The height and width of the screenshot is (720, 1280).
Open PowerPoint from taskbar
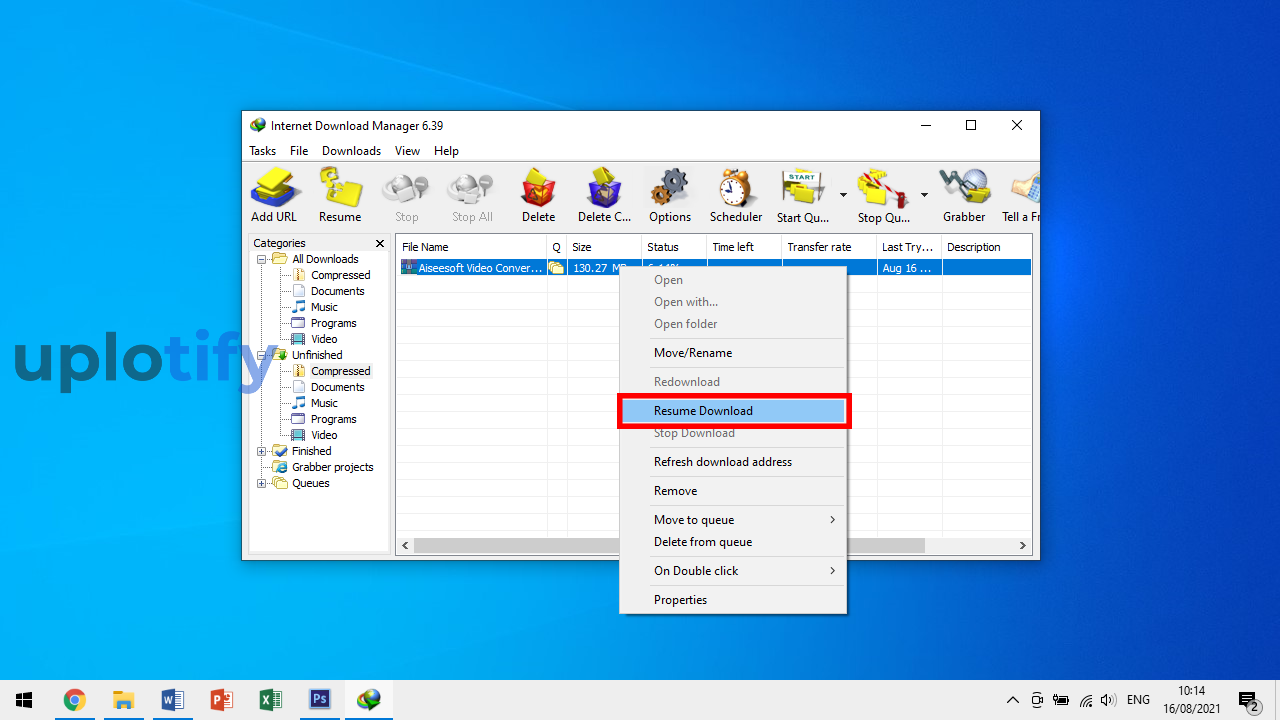[x=221, y=700]
